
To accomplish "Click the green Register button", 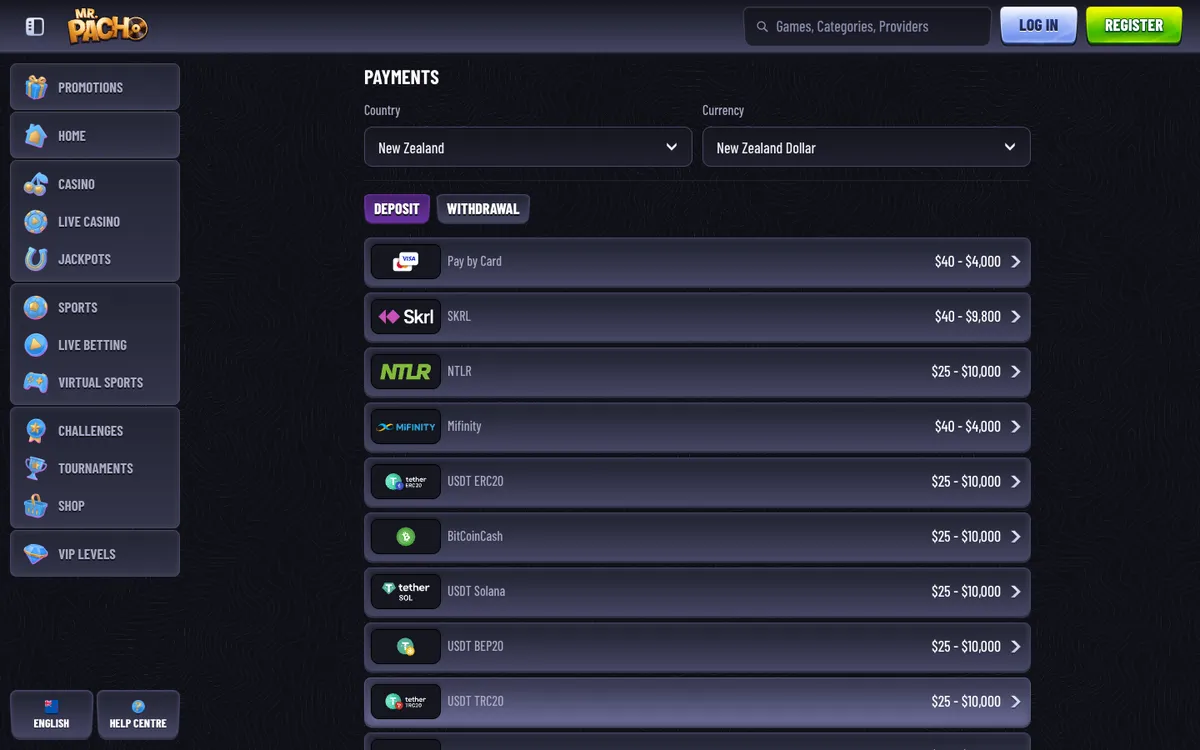I will (1133, 26).
